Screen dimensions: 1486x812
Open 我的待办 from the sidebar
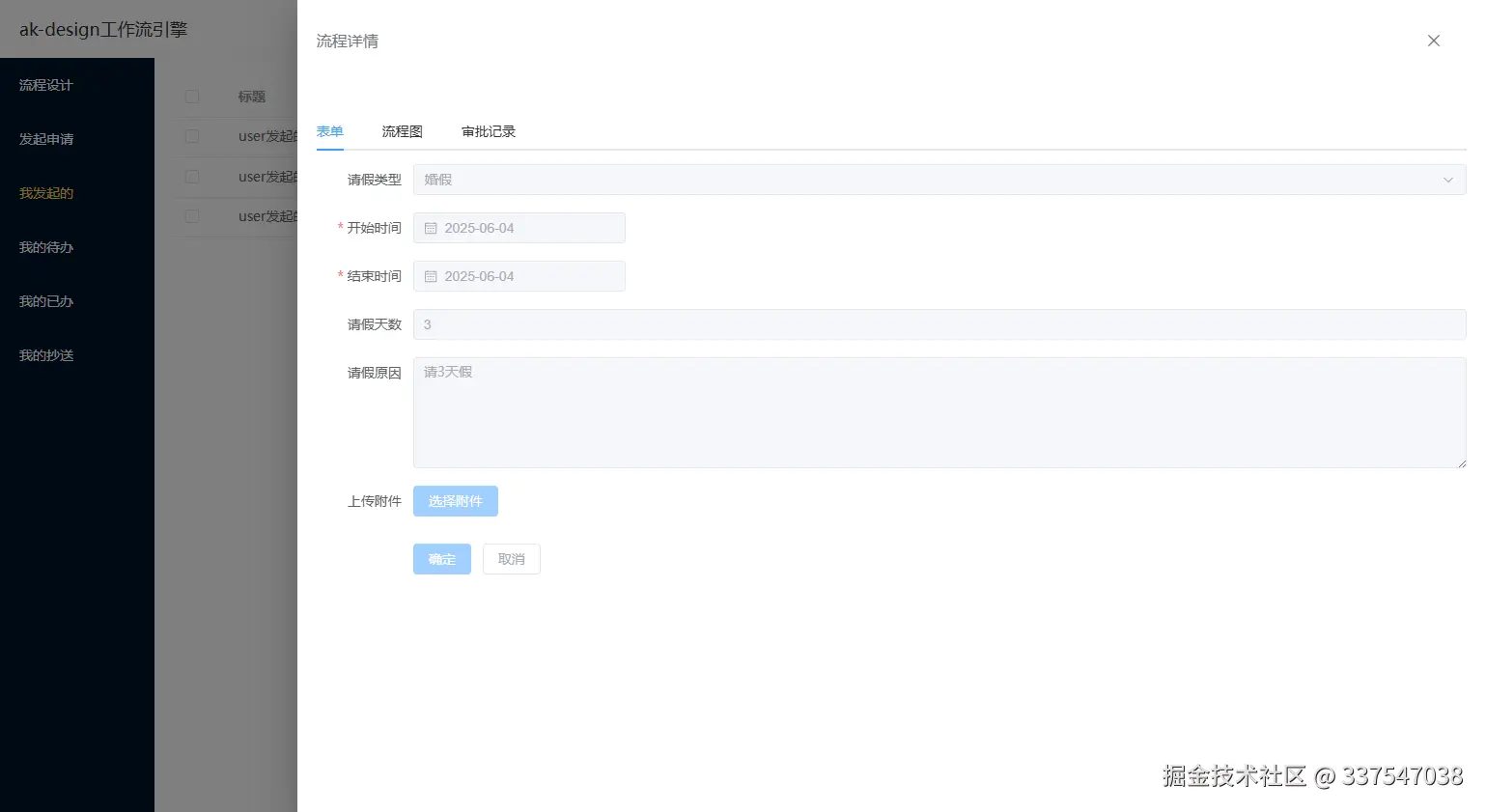[44, 247]
